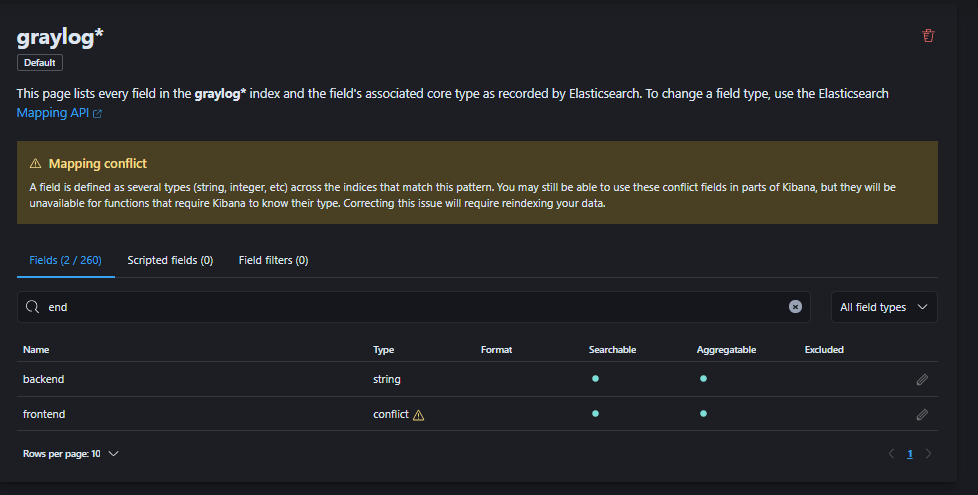Screen dimensions: 978x495
Task: Open the All field types dropdown
Action: pos(884,307)
